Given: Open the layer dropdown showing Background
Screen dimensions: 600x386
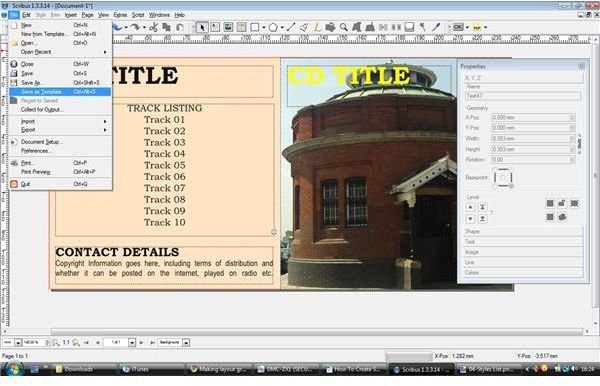Looking at the screenshot, I should [x=174, y=342].
